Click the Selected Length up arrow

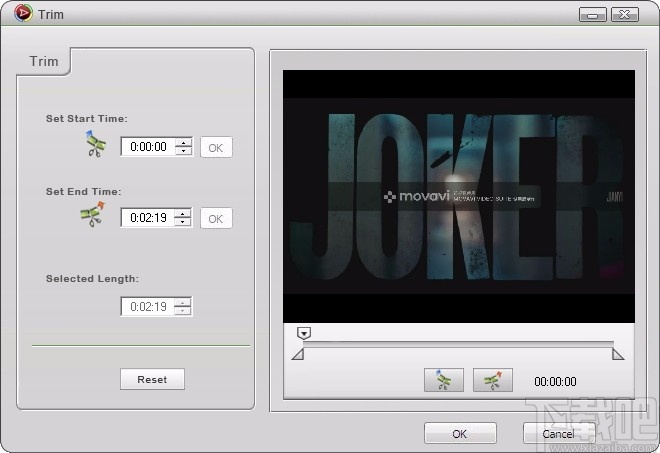coord(183,302)
